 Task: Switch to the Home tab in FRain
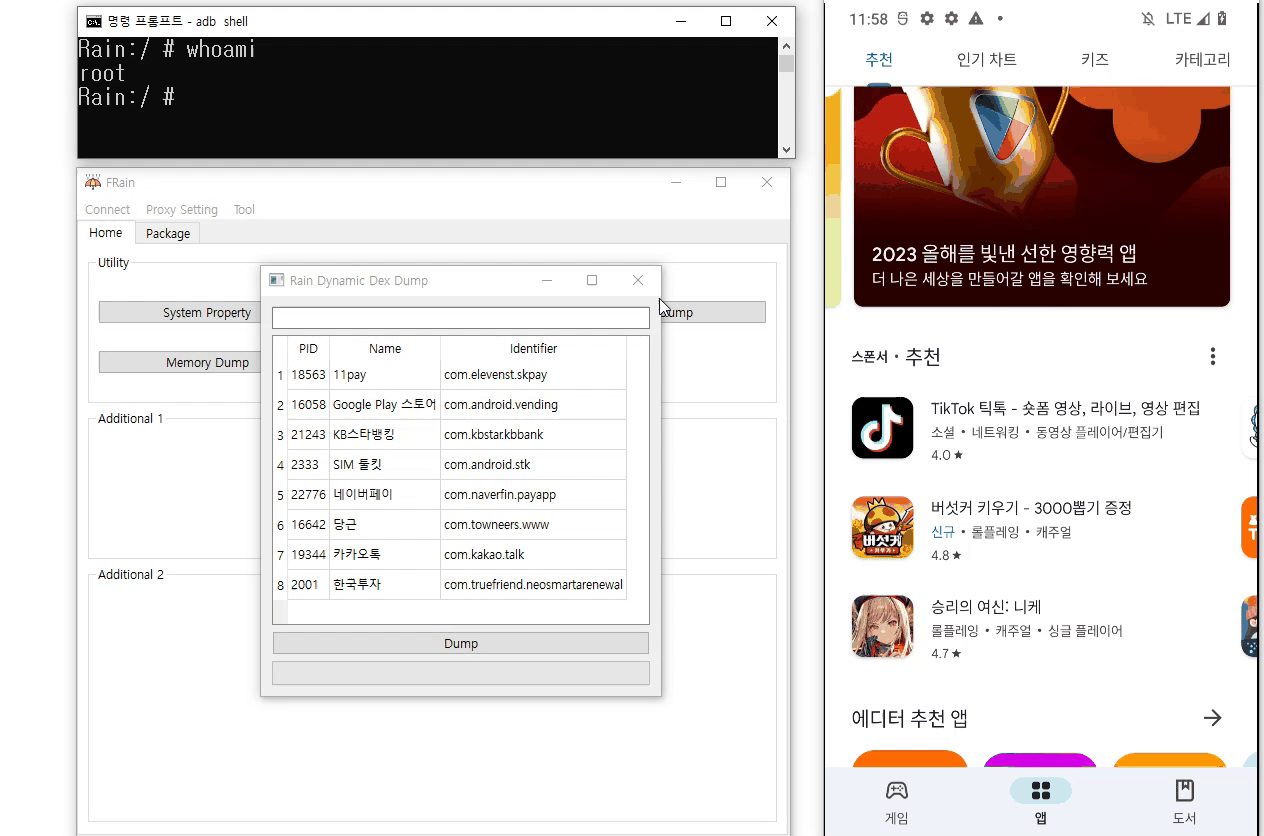[x=106, y=233]
